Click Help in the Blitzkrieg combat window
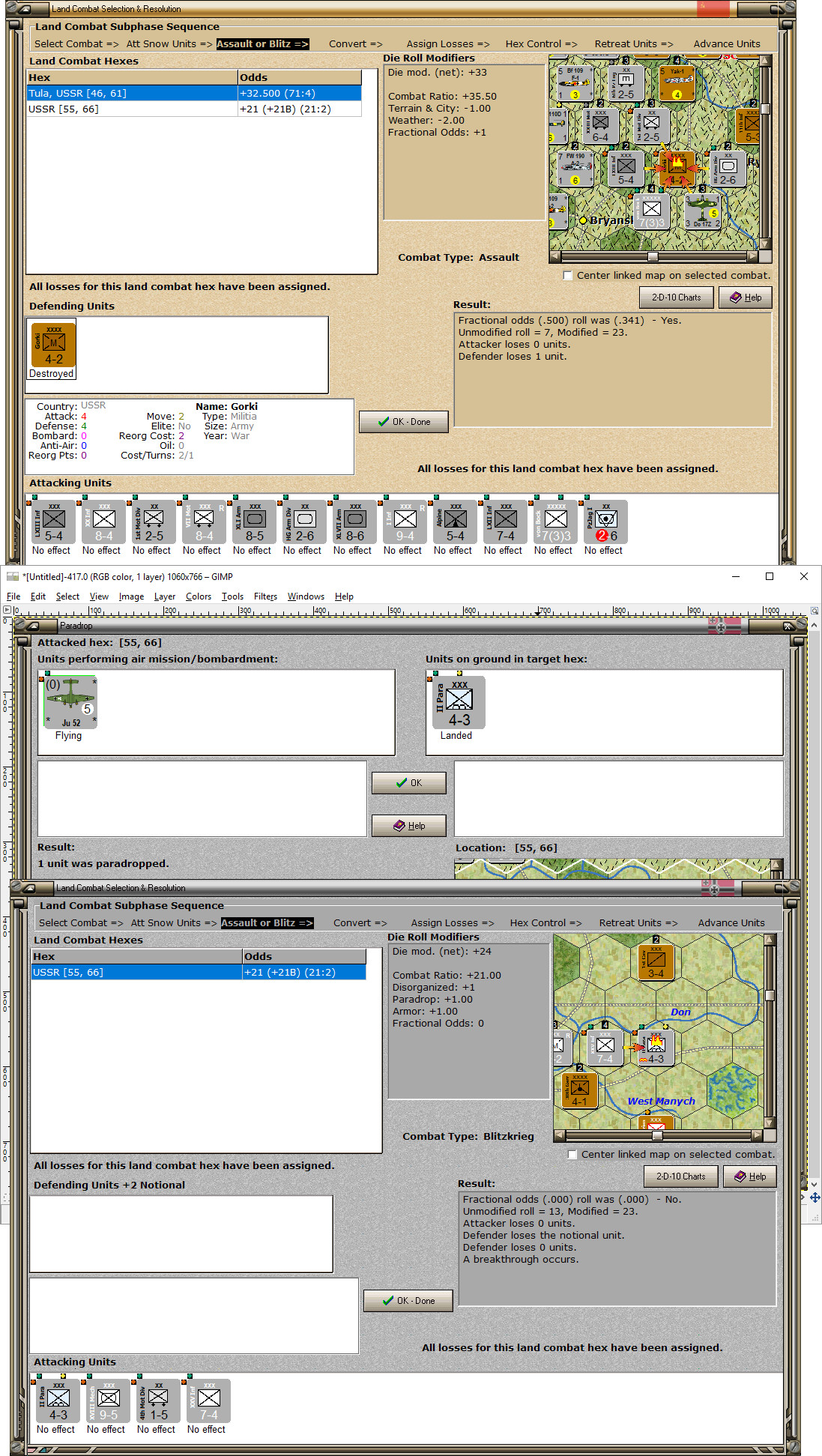This screenshot has height=1456, width=822. point(750,1176)
